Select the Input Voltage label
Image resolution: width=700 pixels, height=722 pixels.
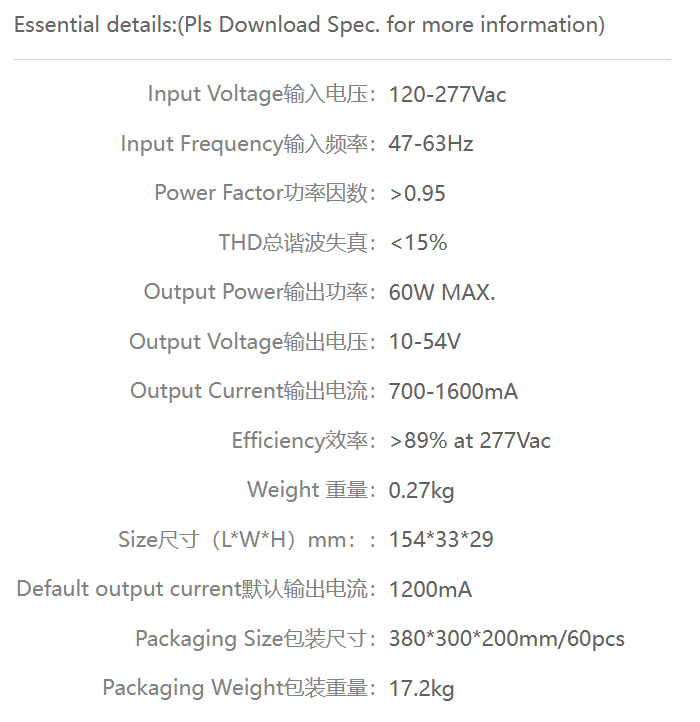pos(262,94)
